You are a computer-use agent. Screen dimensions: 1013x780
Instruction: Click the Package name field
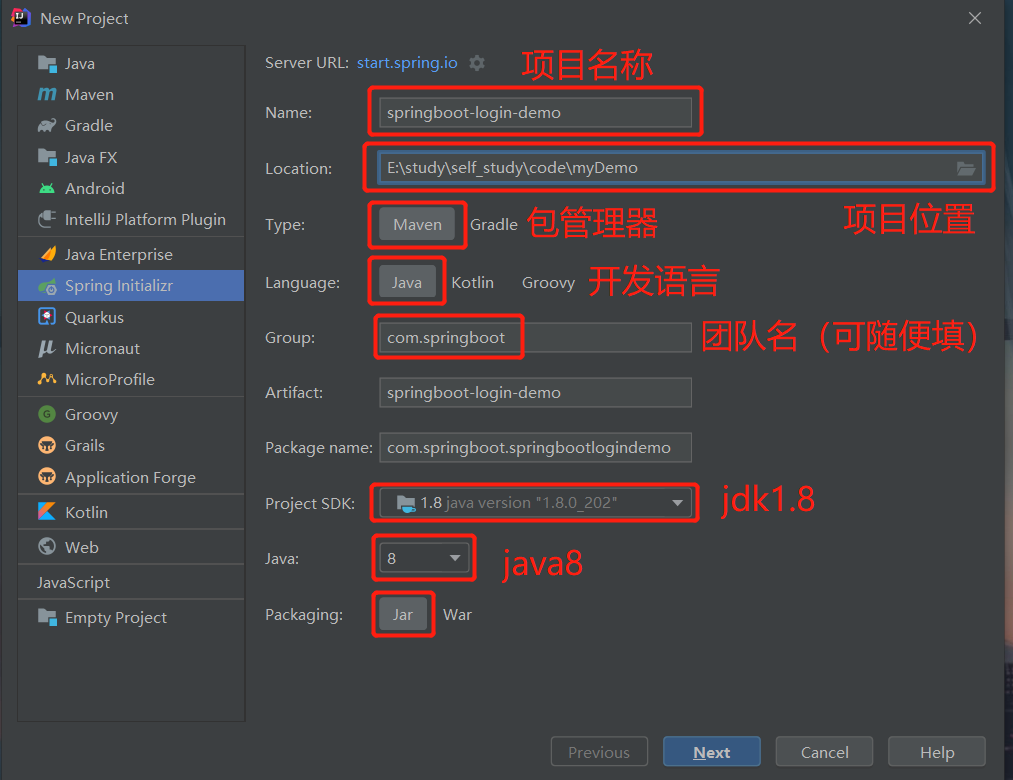536,447
